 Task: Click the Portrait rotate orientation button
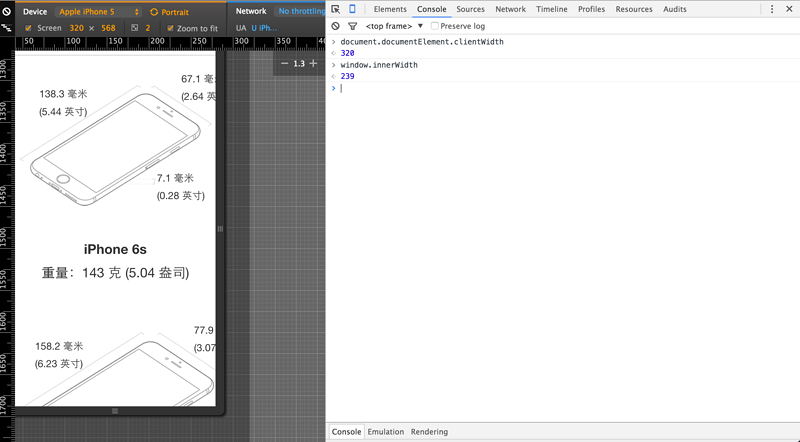pos(169,12)
